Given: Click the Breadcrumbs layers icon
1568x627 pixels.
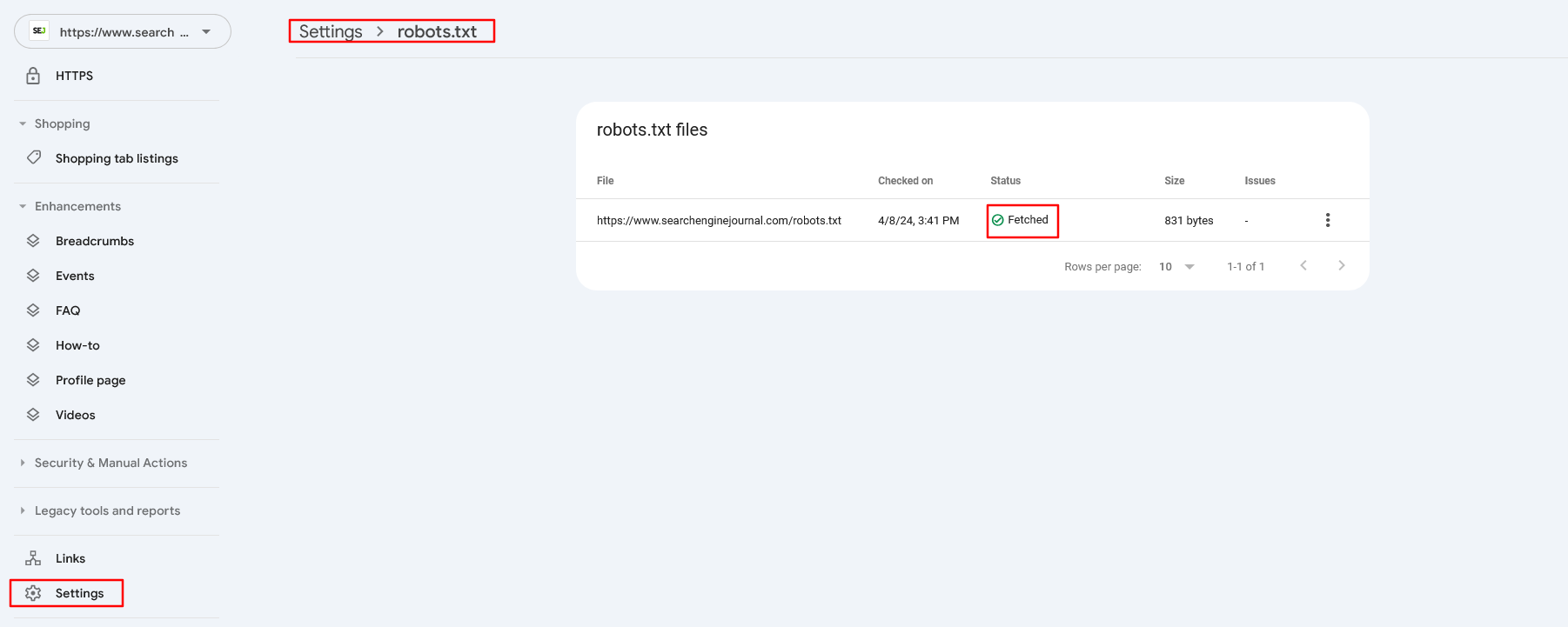Looking at the screenshot, I should 33,241.
